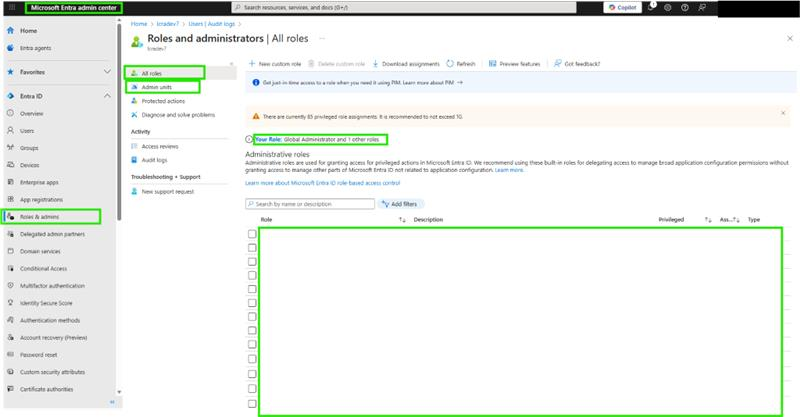Open Custom security attributes
The image size is (800, 417).
[x=53, y=372]
